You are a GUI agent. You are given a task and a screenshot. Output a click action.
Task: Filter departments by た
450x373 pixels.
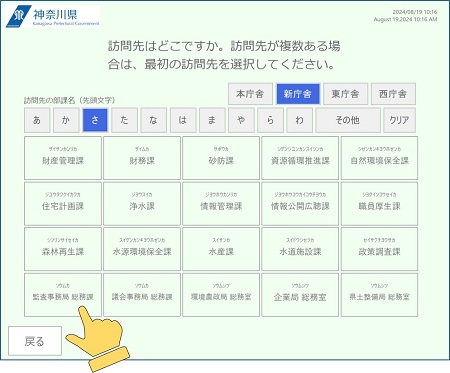pyautogui.click(x=124, y=120)
